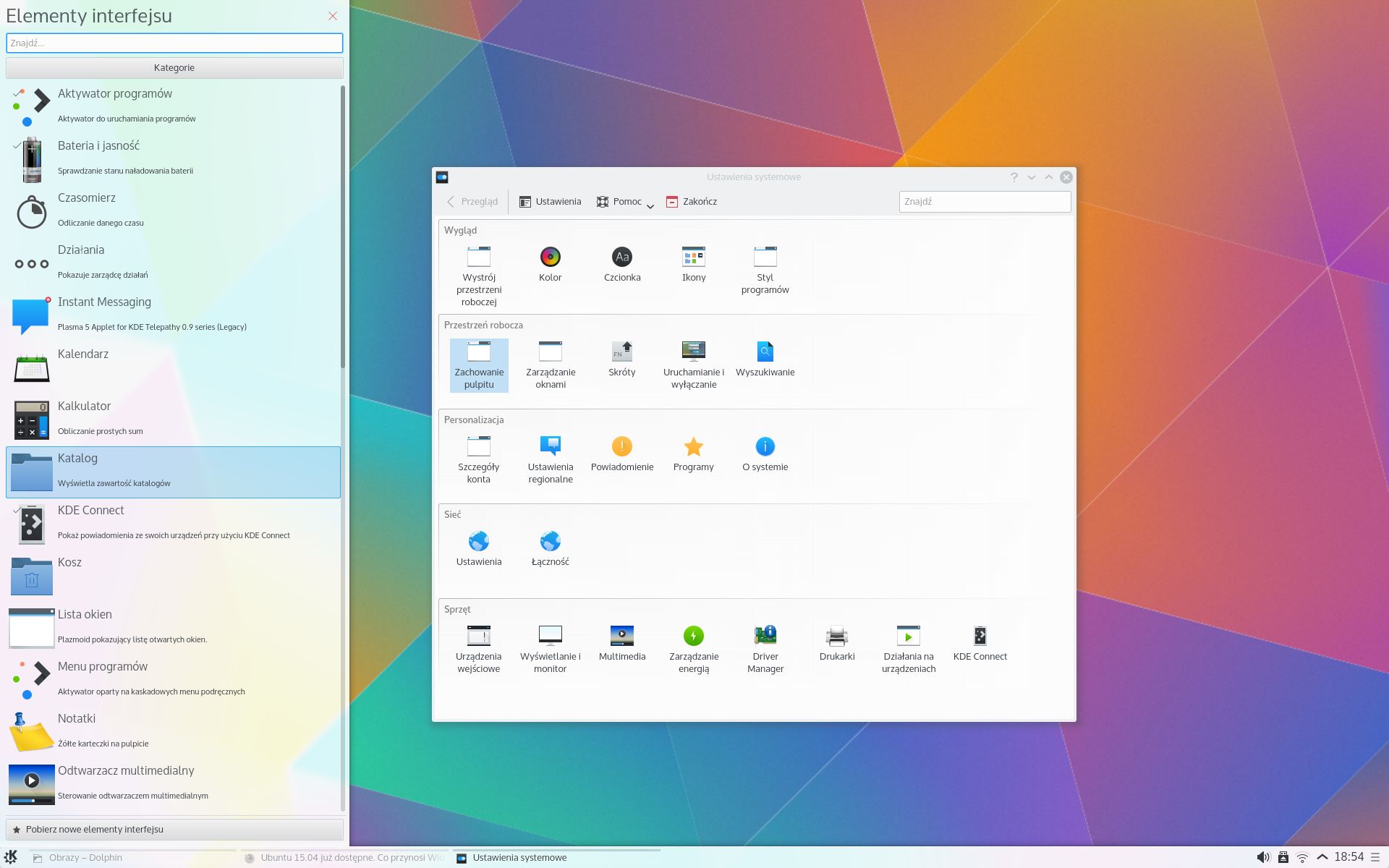The width and height of the screenshot is (1389, 868).
Task: Expand the Pomoc help dropdown
Action: click(650, 206)
